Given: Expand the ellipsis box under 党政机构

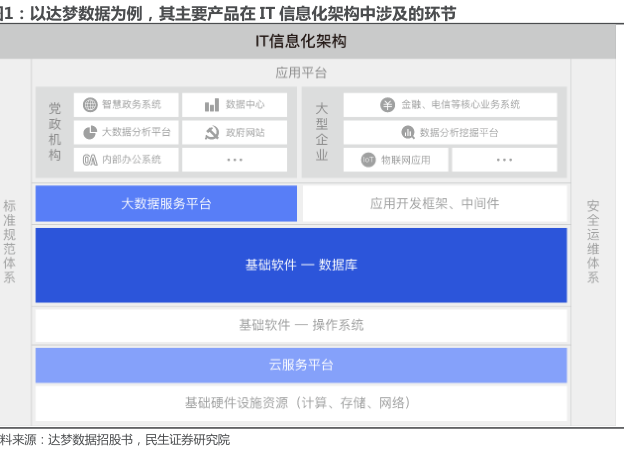Looking at the screenshot, I should coord(234,159).
